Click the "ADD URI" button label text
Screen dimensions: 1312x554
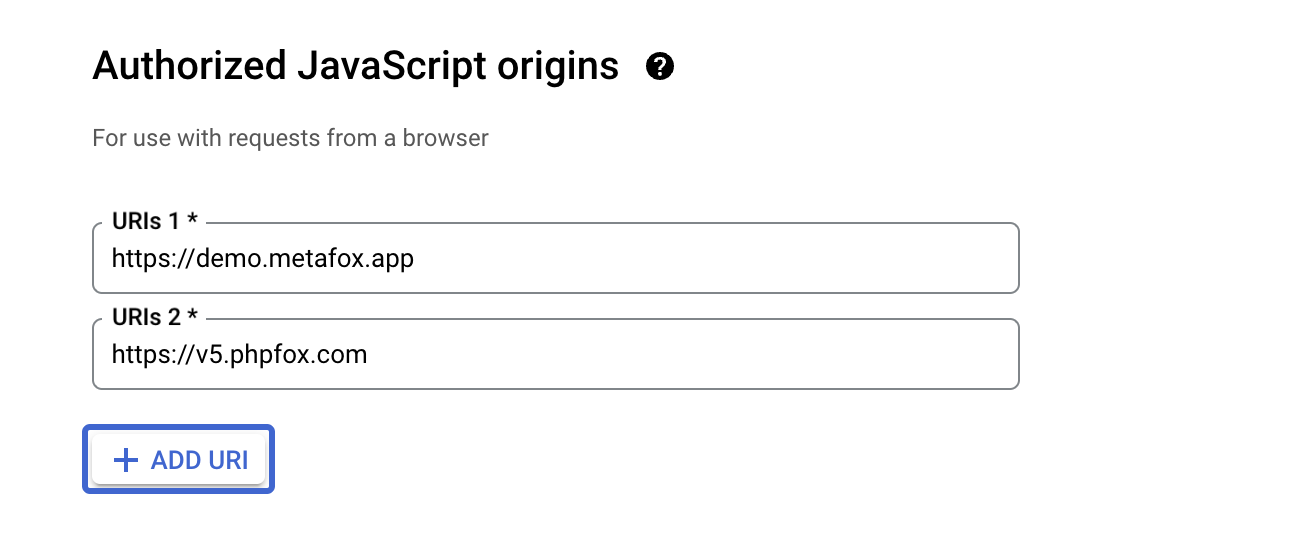tap(199, 460)
